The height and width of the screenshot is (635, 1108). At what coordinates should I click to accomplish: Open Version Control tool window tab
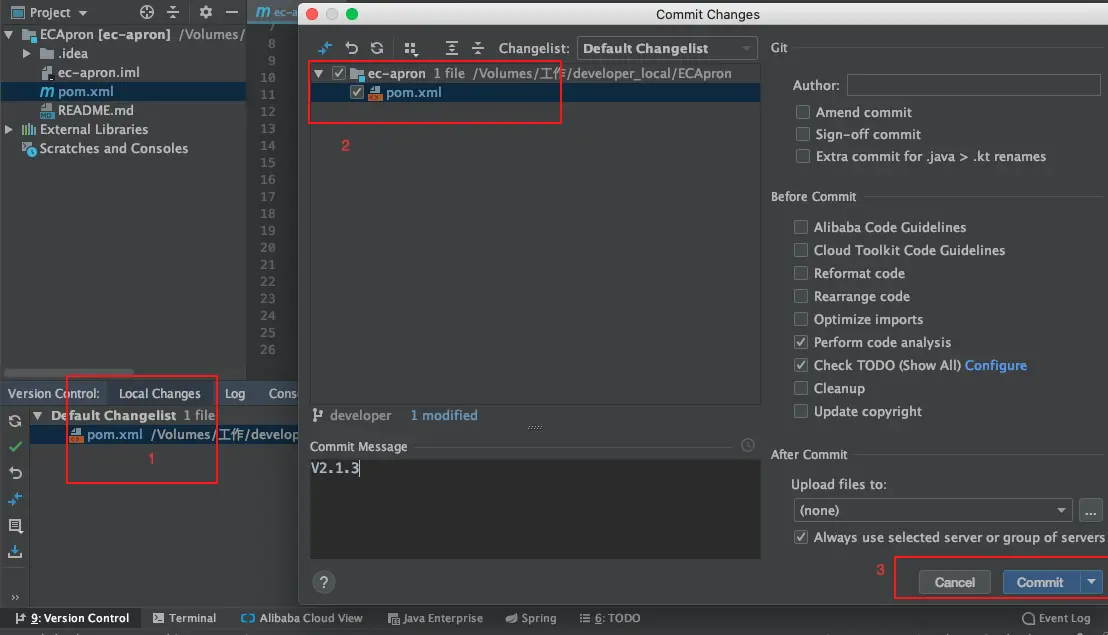click(72, 618)
